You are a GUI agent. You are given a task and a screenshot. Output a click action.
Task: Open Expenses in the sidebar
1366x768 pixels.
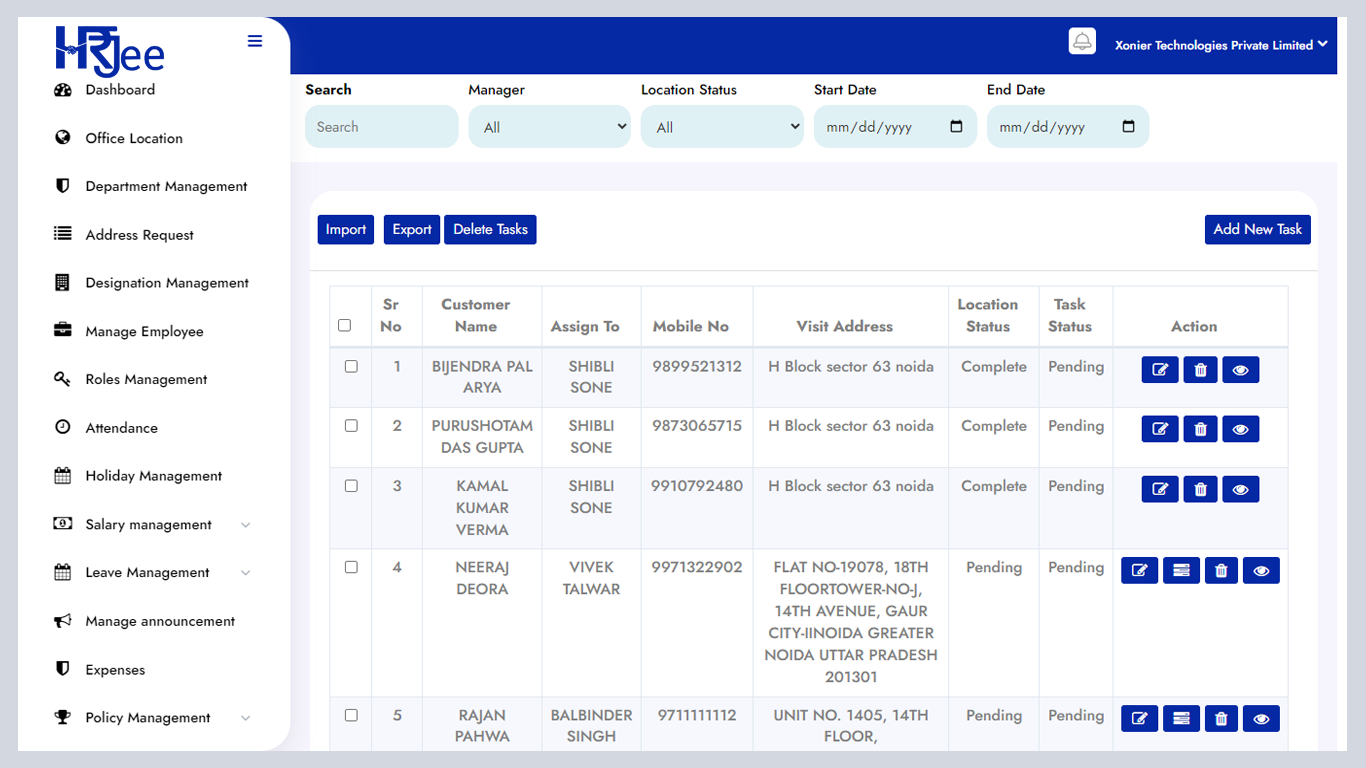pos(115,670)
